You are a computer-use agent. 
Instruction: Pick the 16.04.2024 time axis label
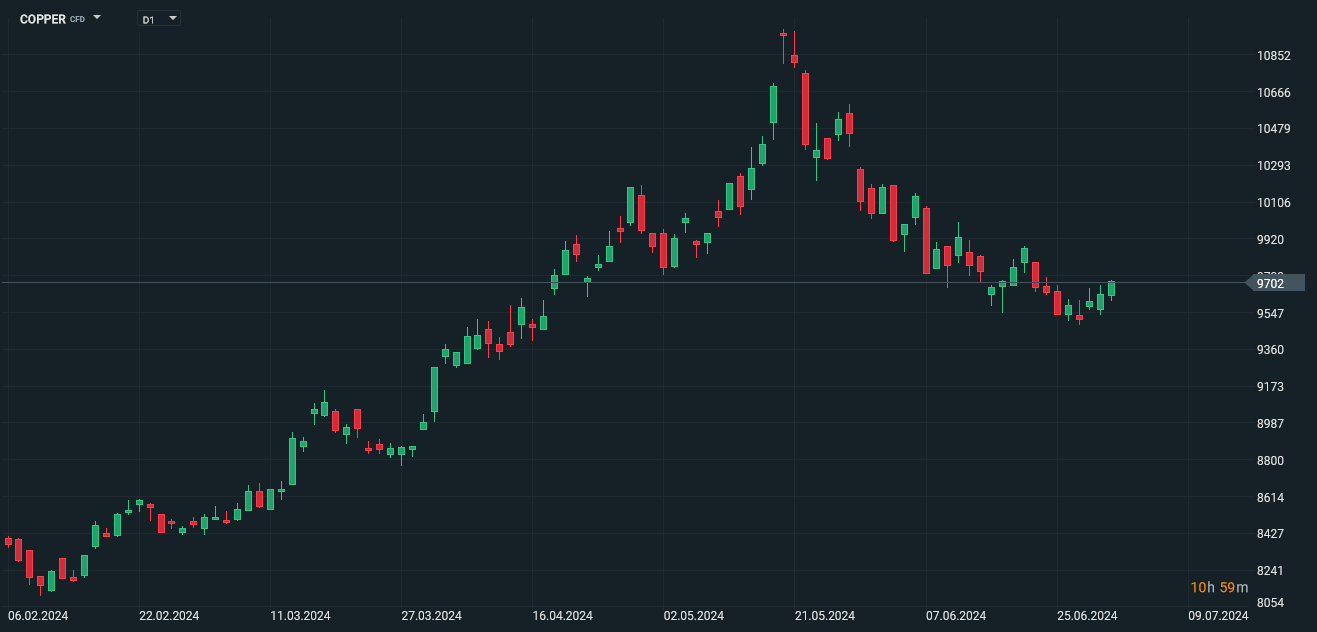(x=563, y=616)
